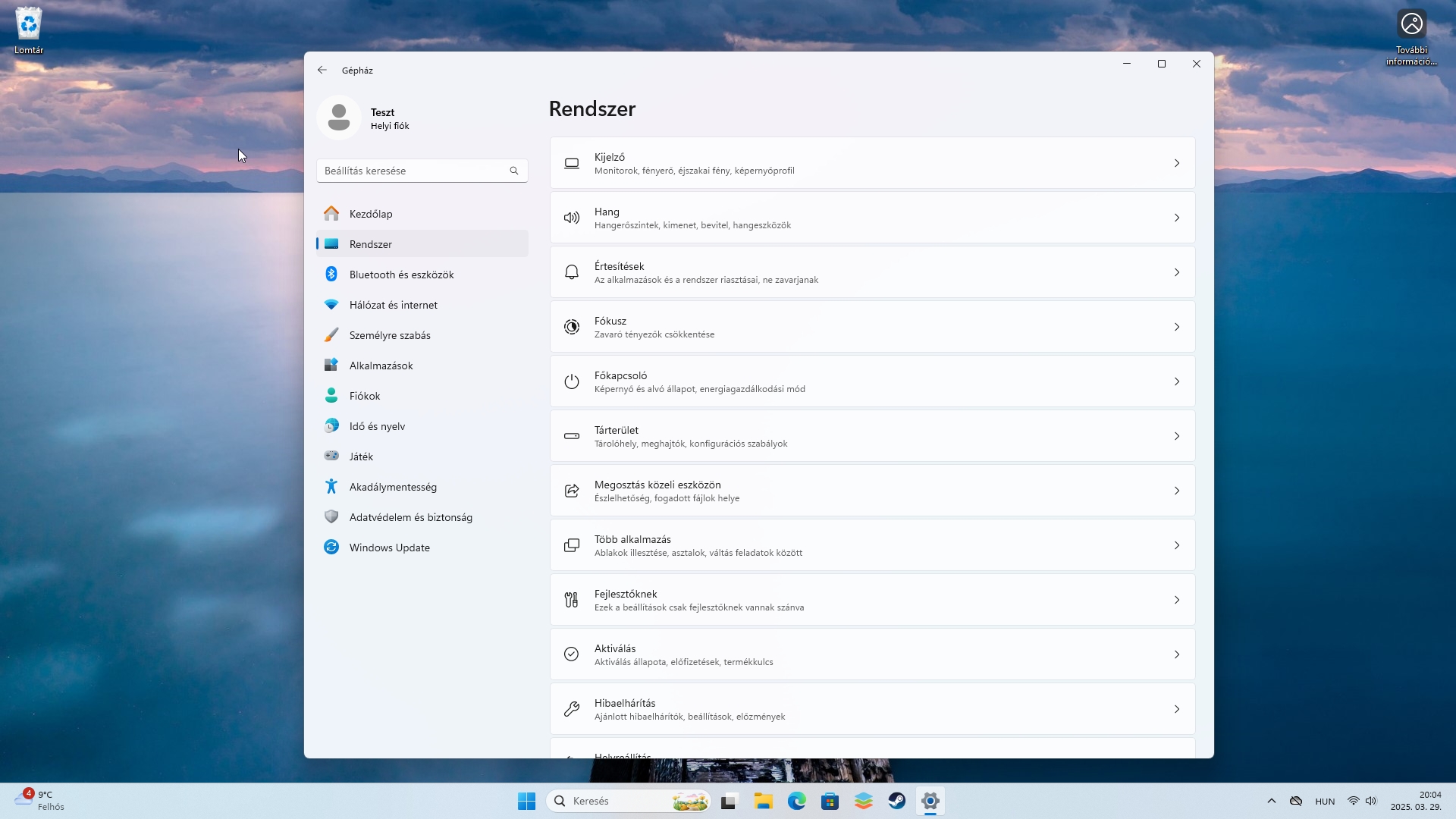The width and height of the screenshot is (1456, 819).
Task: Open Idő és nyelv section
Action: [377, 426]
